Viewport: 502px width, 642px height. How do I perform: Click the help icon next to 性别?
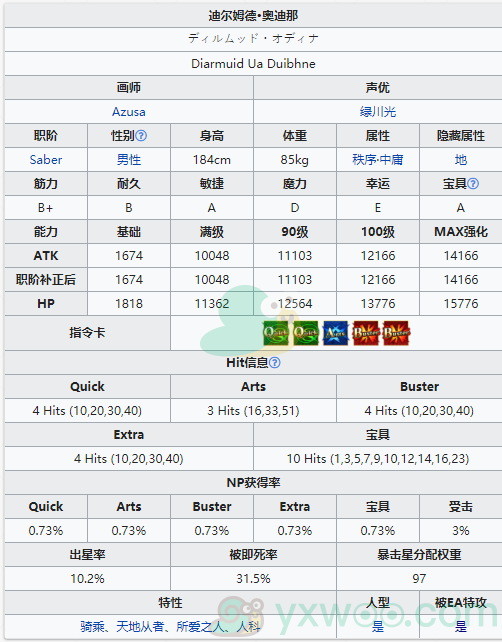click(141, 136)
